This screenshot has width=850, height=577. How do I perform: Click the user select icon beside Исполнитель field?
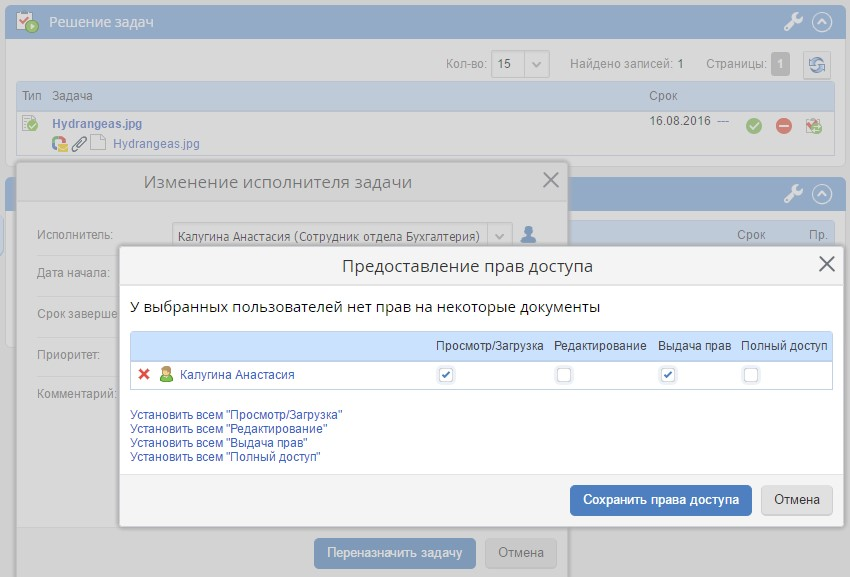[x=529, y=235]
